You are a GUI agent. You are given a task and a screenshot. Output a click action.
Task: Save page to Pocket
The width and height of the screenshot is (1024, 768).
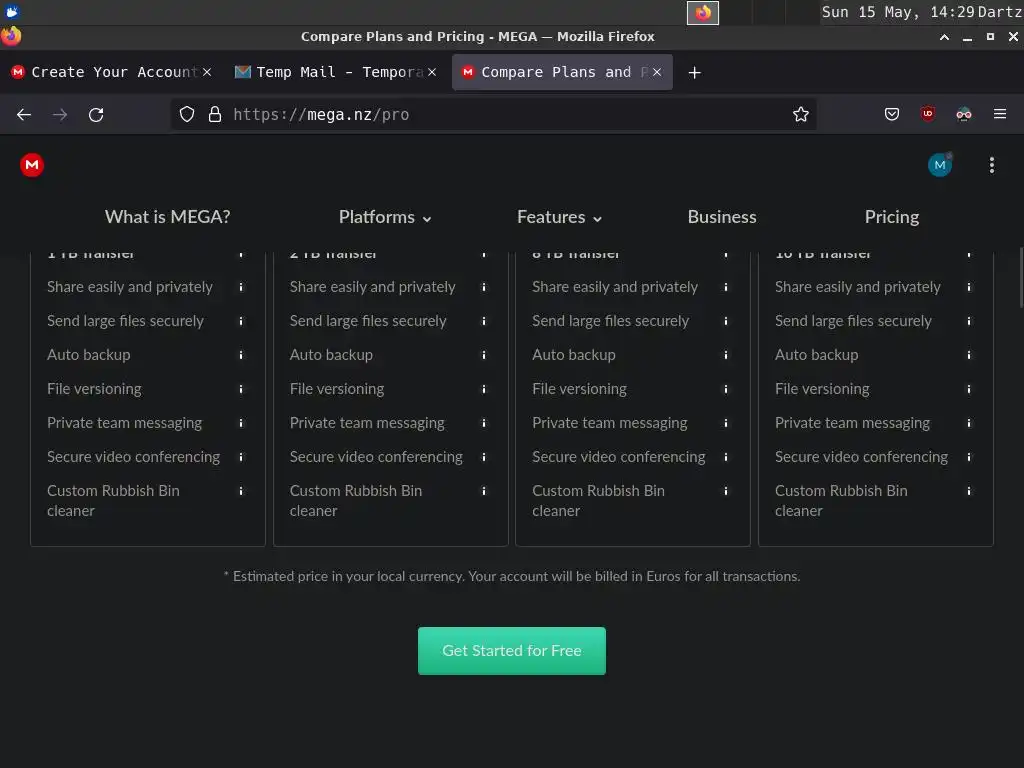[x=891, y=114]
